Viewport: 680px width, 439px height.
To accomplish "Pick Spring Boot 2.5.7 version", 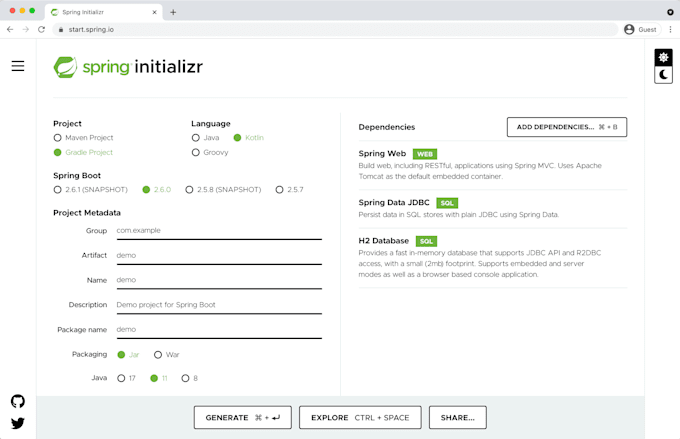I will (281, 189).
